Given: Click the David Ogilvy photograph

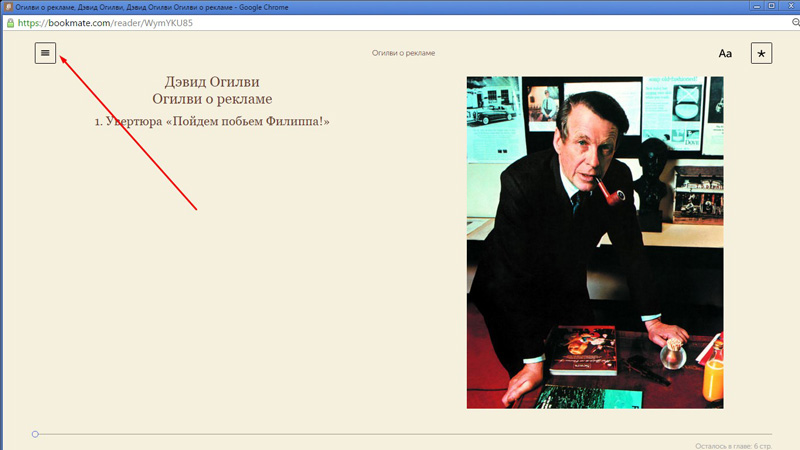Looking at the screenshot, I should [595, 242].
